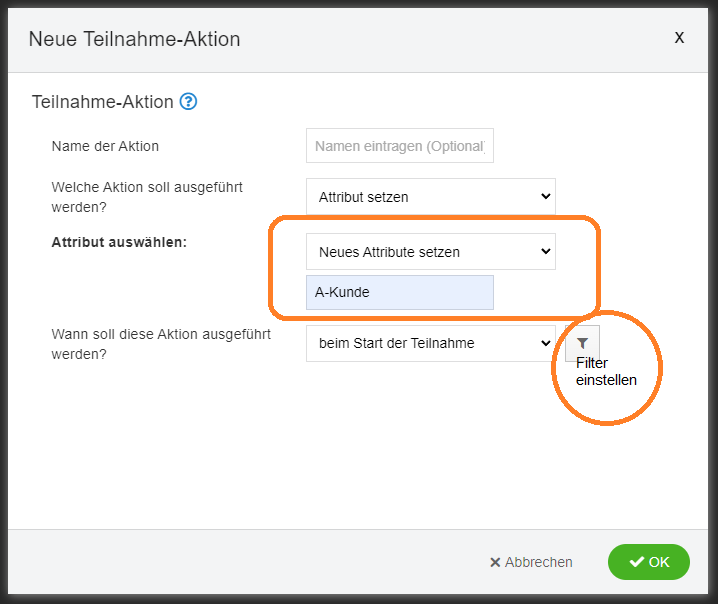Image resolution: width=718 pixels, height=604 pixels.
Task: Expand the Neues Attribute setzen dropdown
Action: pyautogui.click(x=430, y=251)
